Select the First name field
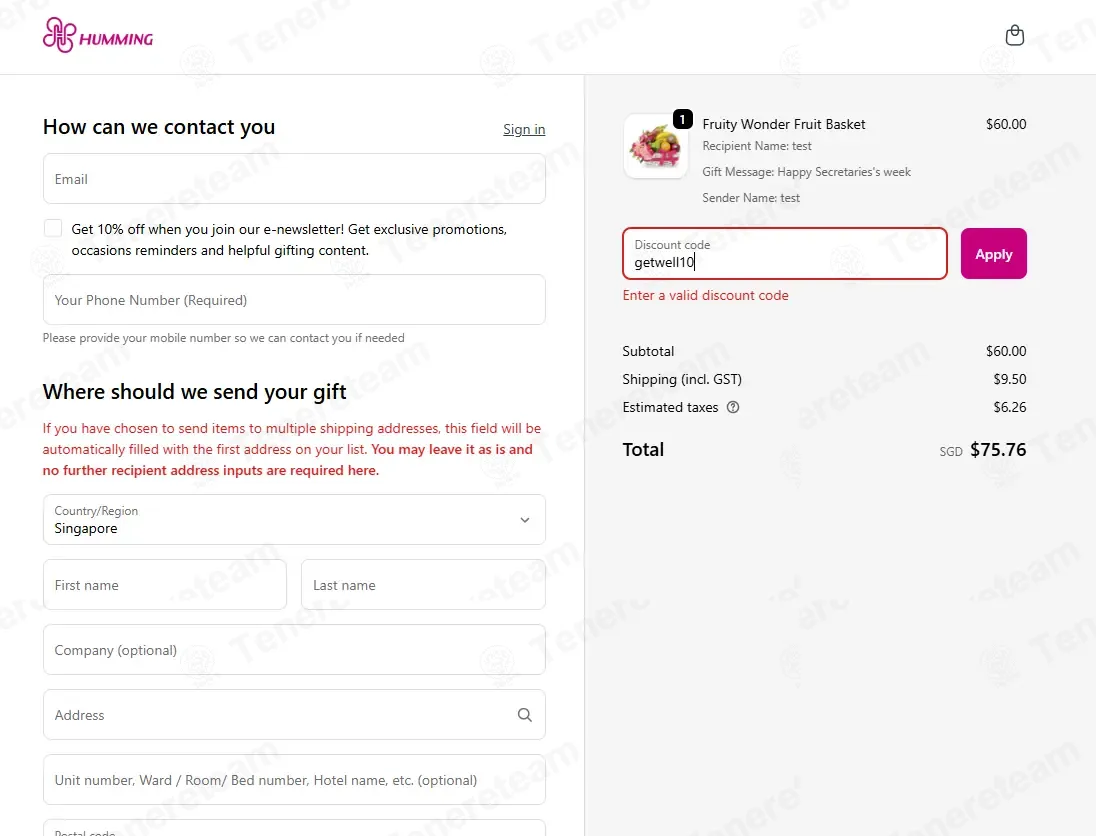 tap(165, 585)
